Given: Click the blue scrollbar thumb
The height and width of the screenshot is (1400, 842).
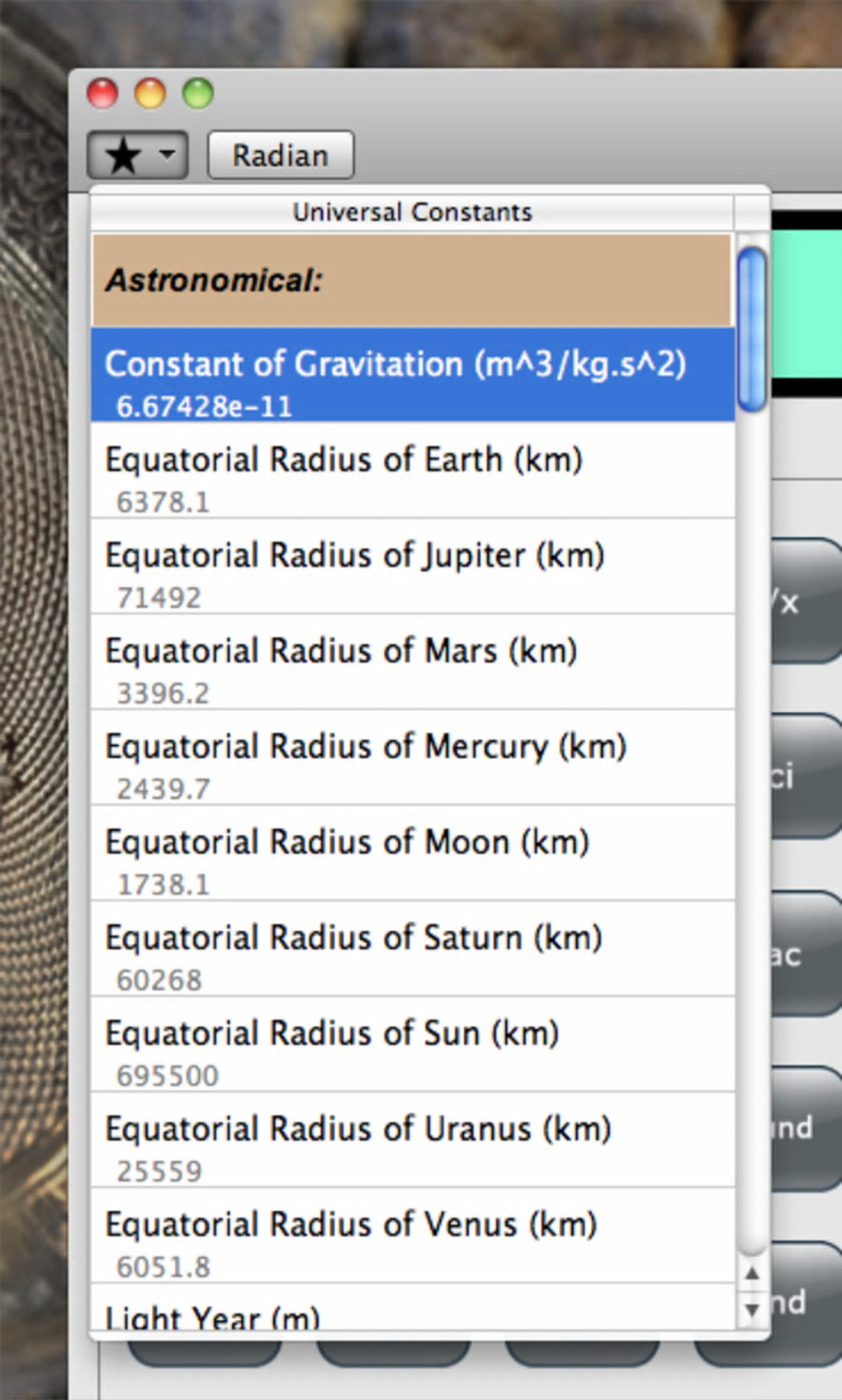Looking at the screenshot, I should (x=752, y=329).
